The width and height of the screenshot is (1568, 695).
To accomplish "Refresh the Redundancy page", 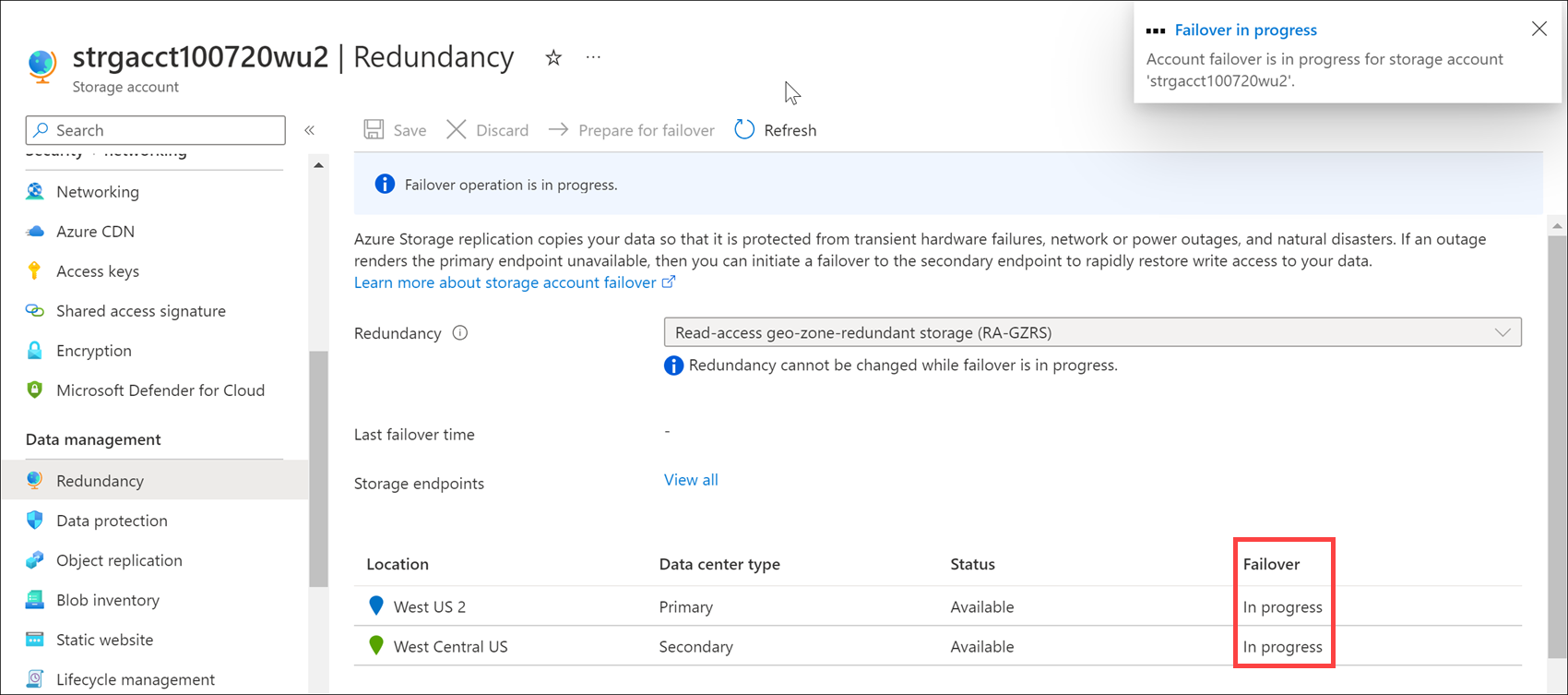I will pyautogui.click(x=776, y=130).
